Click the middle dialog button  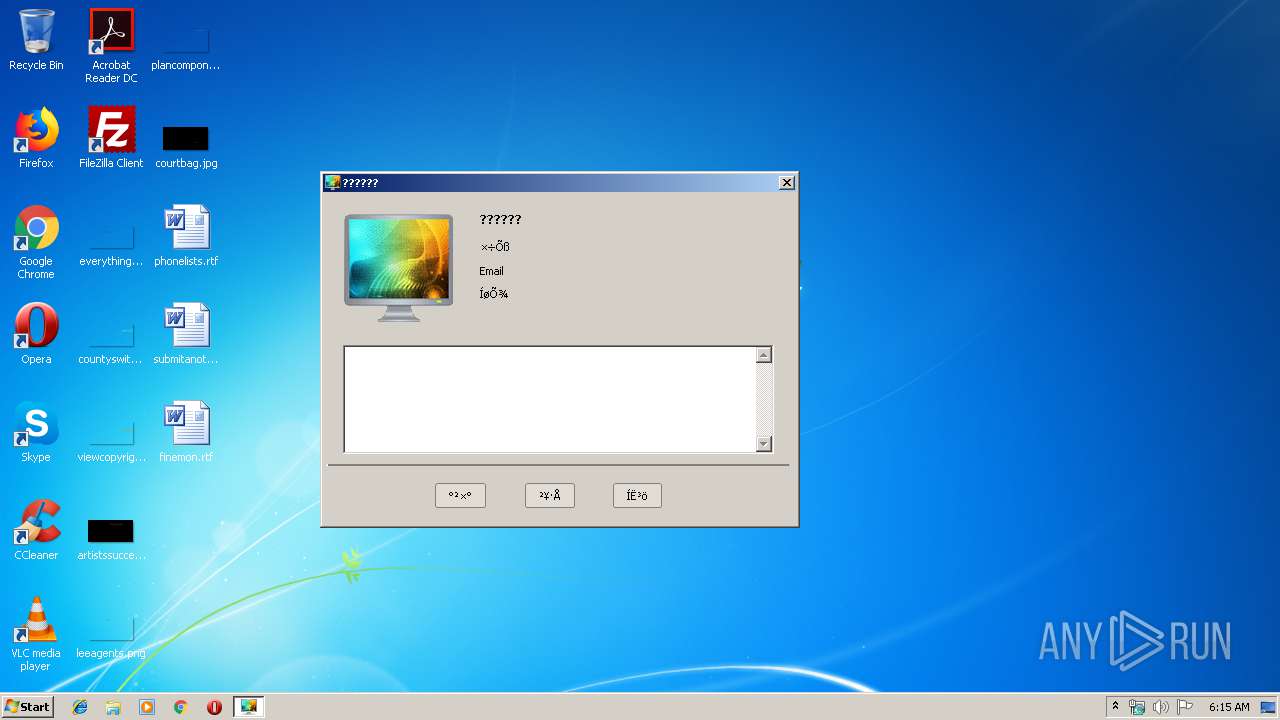(x=550, y=495)
